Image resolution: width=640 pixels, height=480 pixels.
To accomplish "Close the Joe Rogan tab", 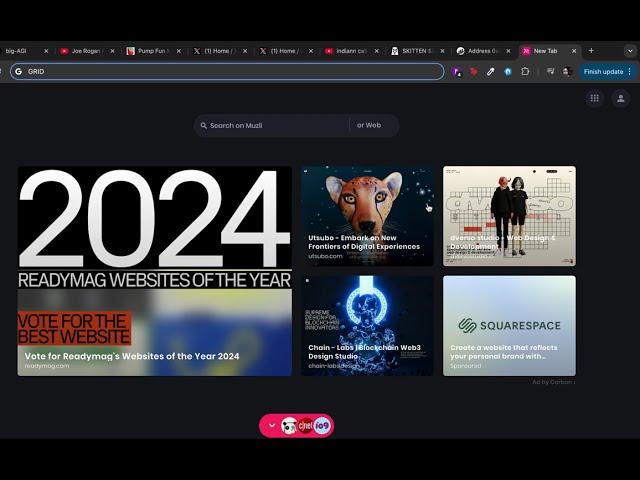I will [113, 51].
